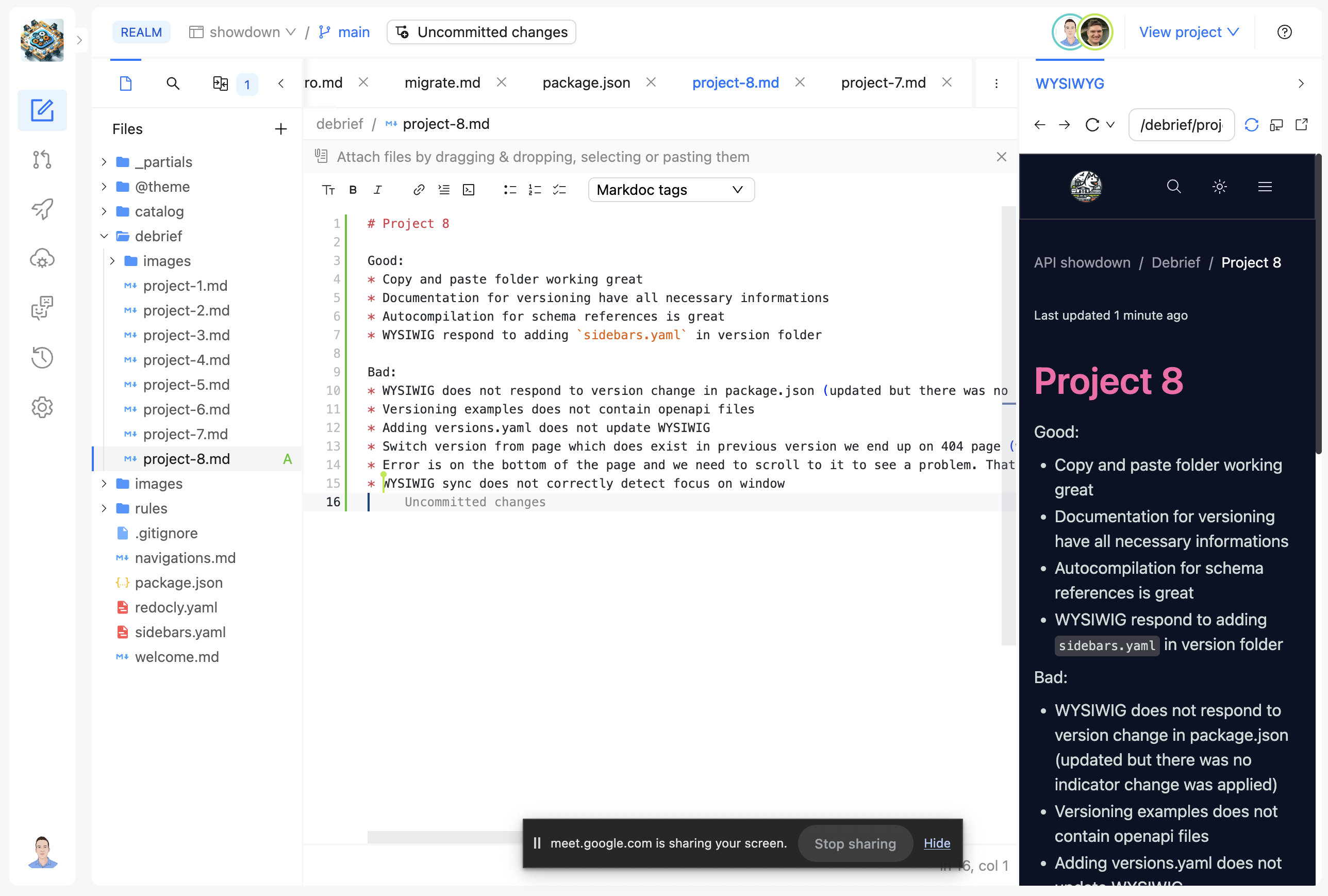Click the preview URL path field
1328x896 pixels.
pos(1181,125)
